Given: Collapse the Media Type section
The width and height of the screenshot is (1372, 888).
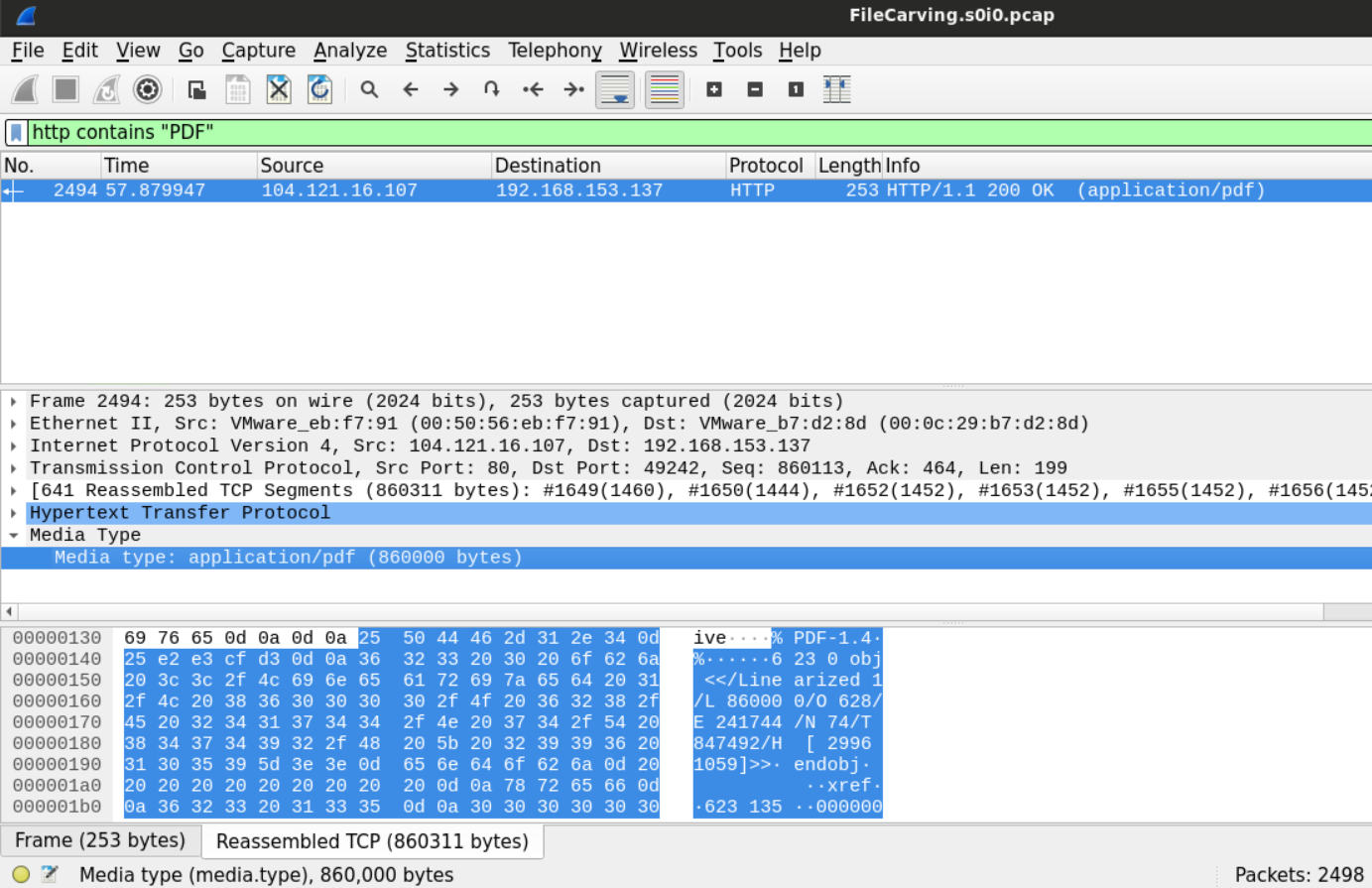Looking at the screenshot, I should [x=13, y=536].
